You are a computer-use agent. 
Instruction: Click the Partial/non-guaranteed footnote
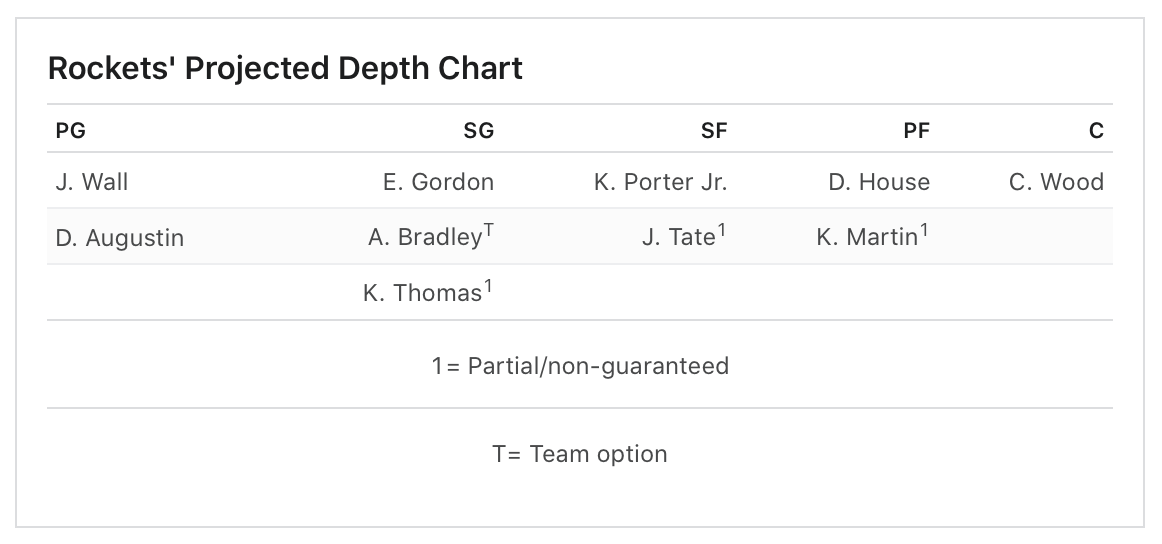pos(580,366)
